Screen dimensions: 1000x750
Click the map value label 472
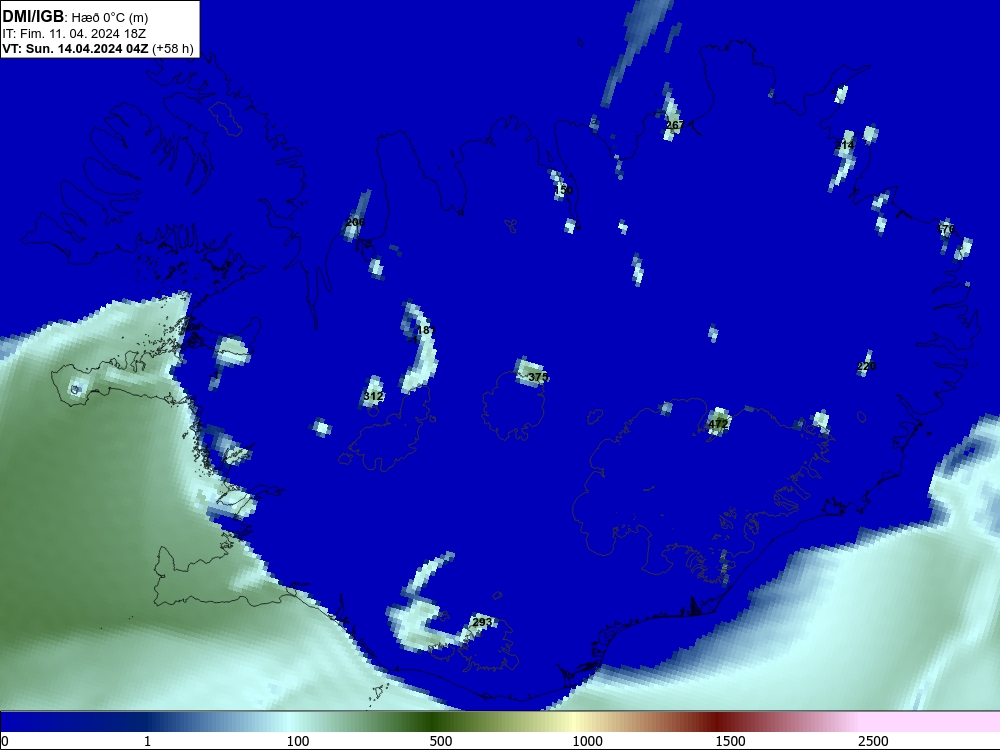718,424
